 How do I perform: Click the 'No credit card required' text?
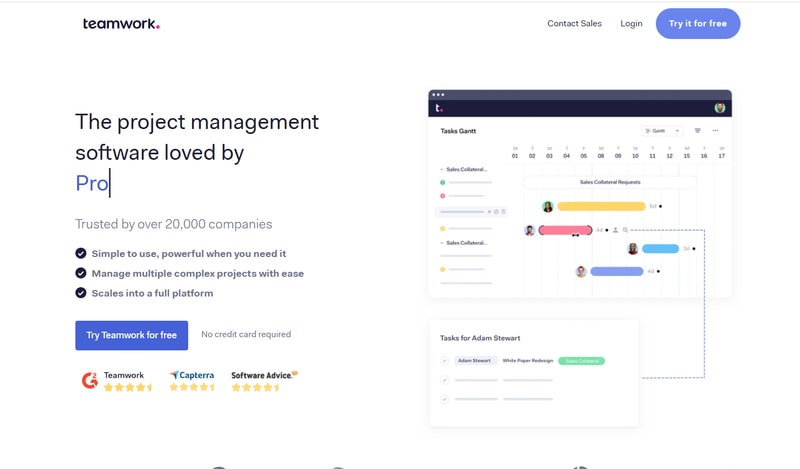pos(246,334)
